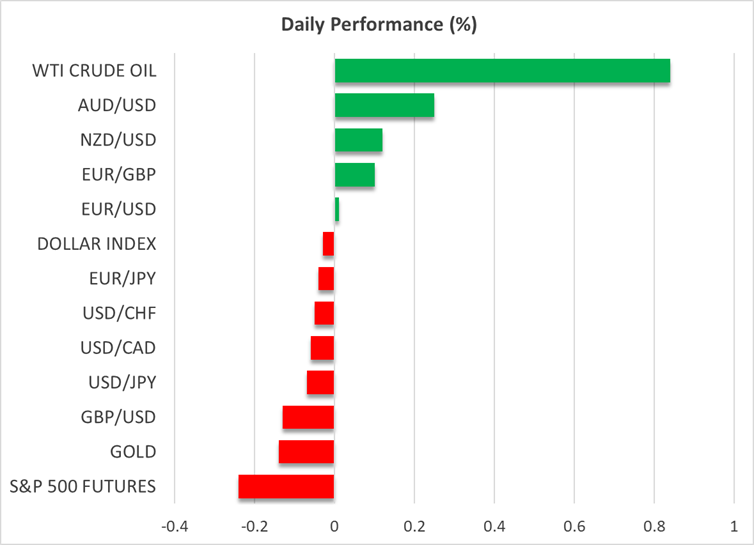Screen dimensions: 754x545
Task: Select the USD/JPY red bar
Action: pyautogui.click(x=320, y=382)
